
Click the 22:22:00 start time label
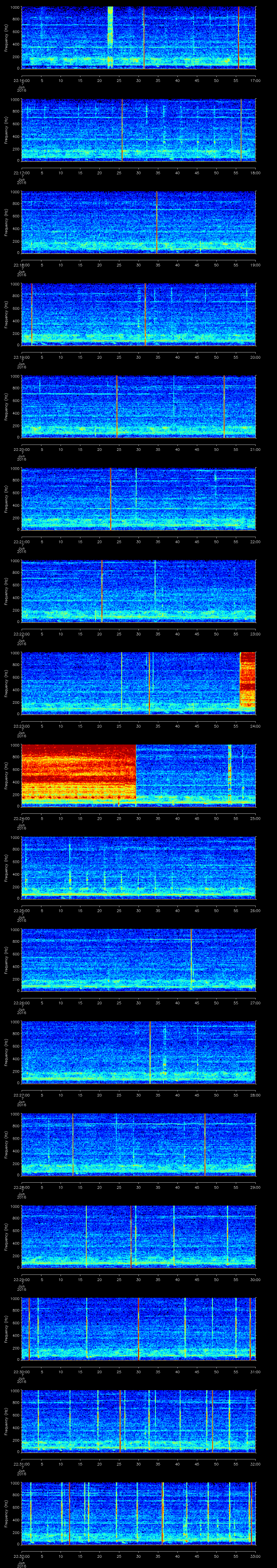[x=21, y=634]
